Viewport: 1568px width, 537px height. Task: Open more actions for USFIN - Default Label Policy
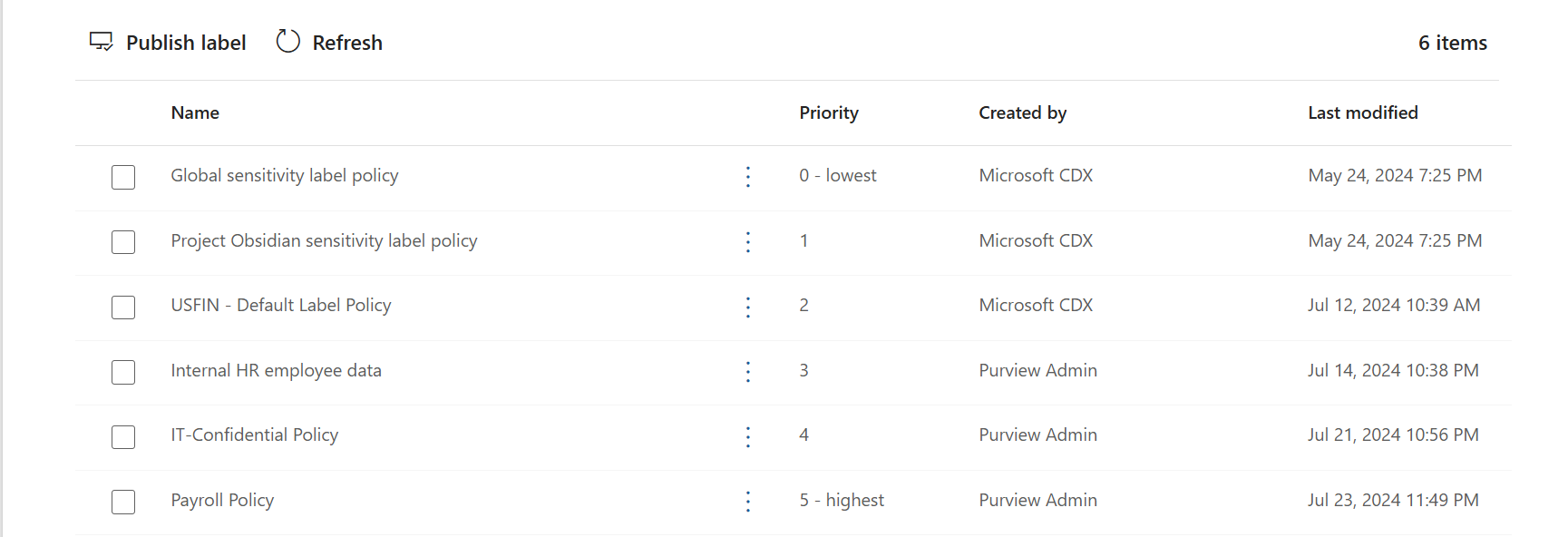click(x=747, y=307)
